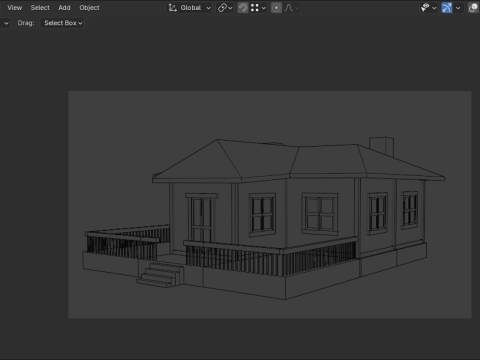Image resolution: width=480 pixels, height=360 pixels.
Task: Open object types visibility dropdown
Action: [x=428, y=8]
